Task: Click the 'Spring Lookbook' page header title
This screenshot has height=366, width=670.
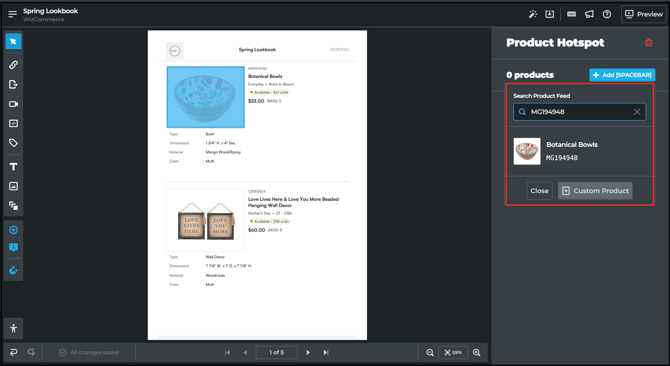Action: (257, 50)
